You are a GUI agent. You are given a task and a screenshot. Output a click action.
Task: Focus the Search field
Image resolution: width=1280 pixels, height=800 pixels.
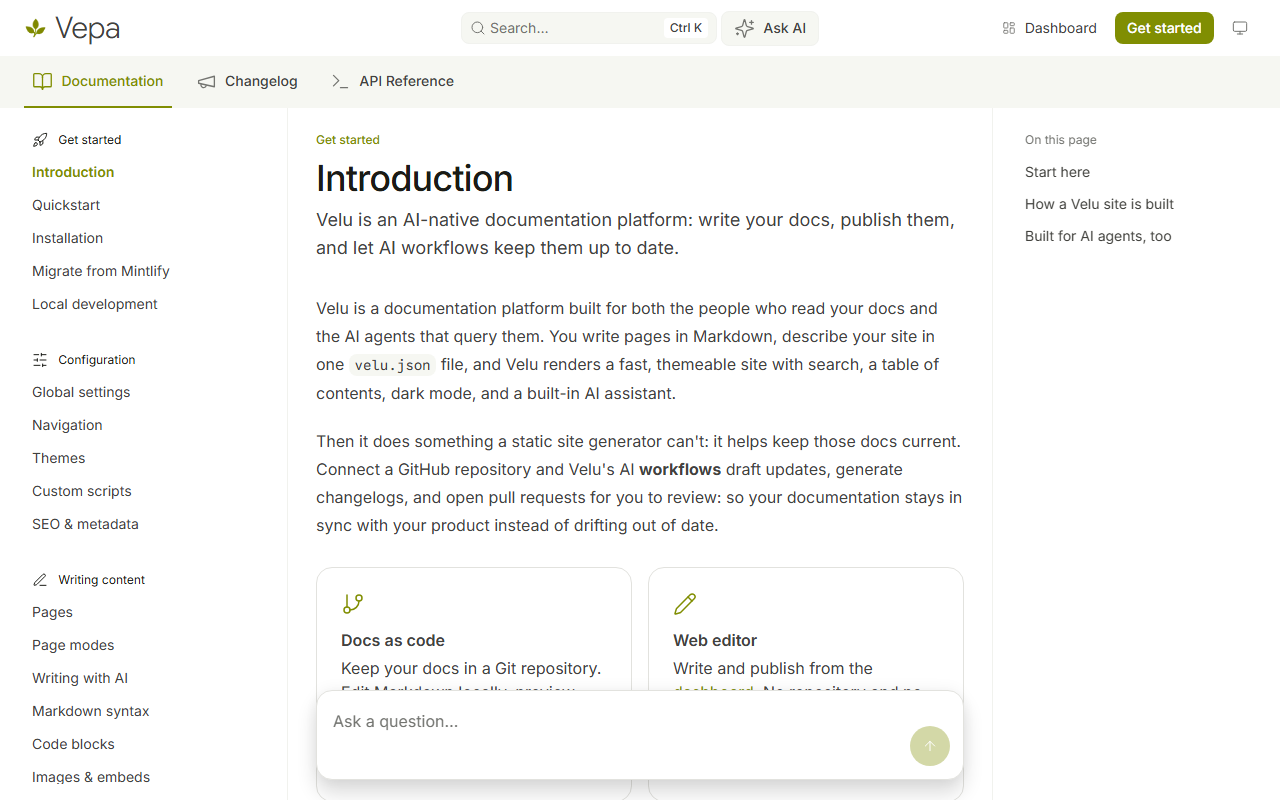coord(588,28)
